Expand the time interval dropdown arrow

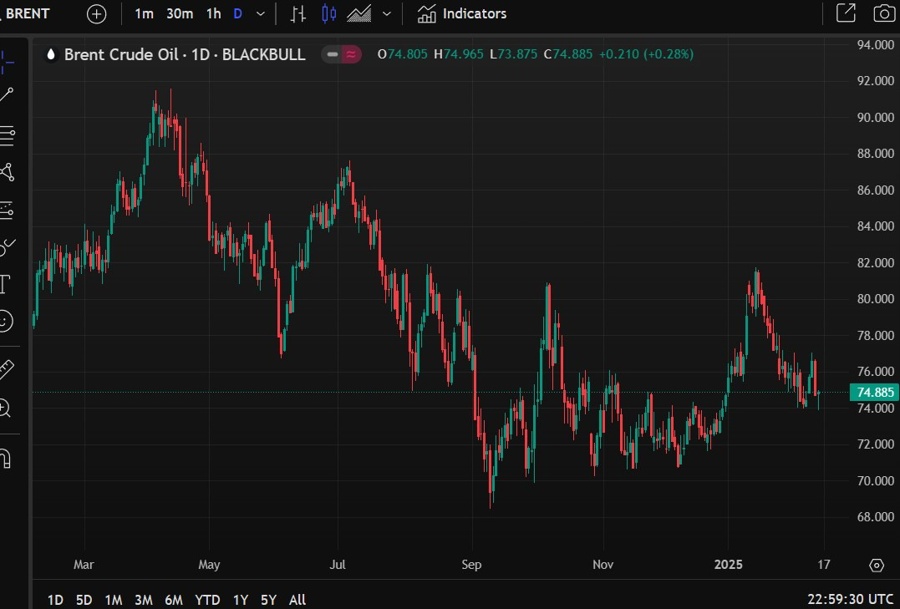(x=261, y=14)
